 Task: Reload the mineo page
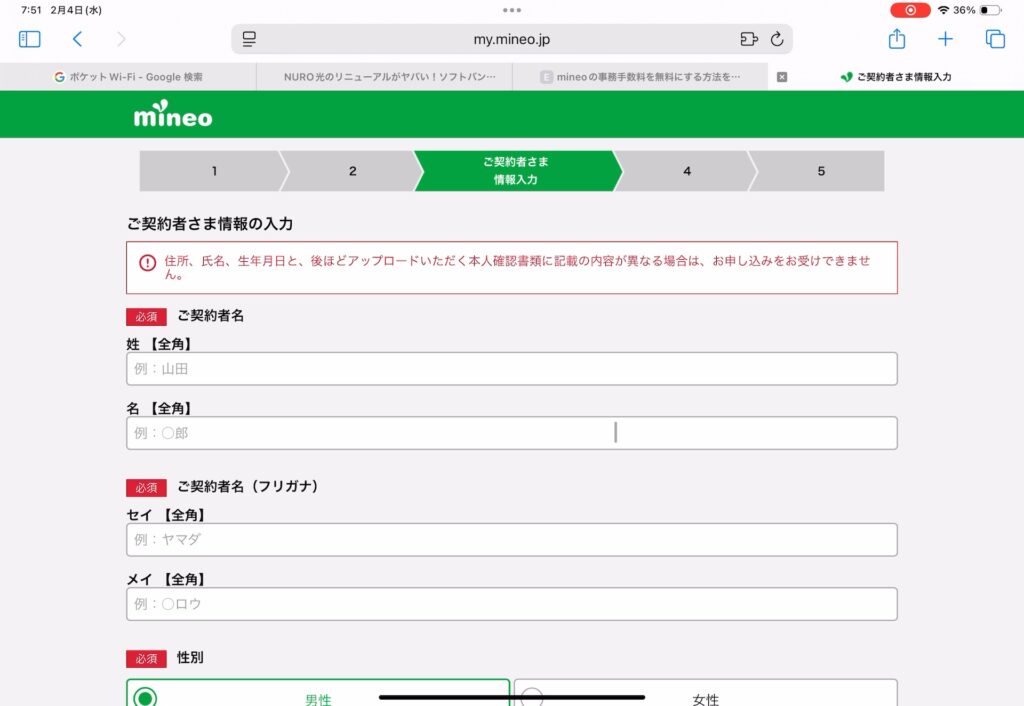coord(777,39)
